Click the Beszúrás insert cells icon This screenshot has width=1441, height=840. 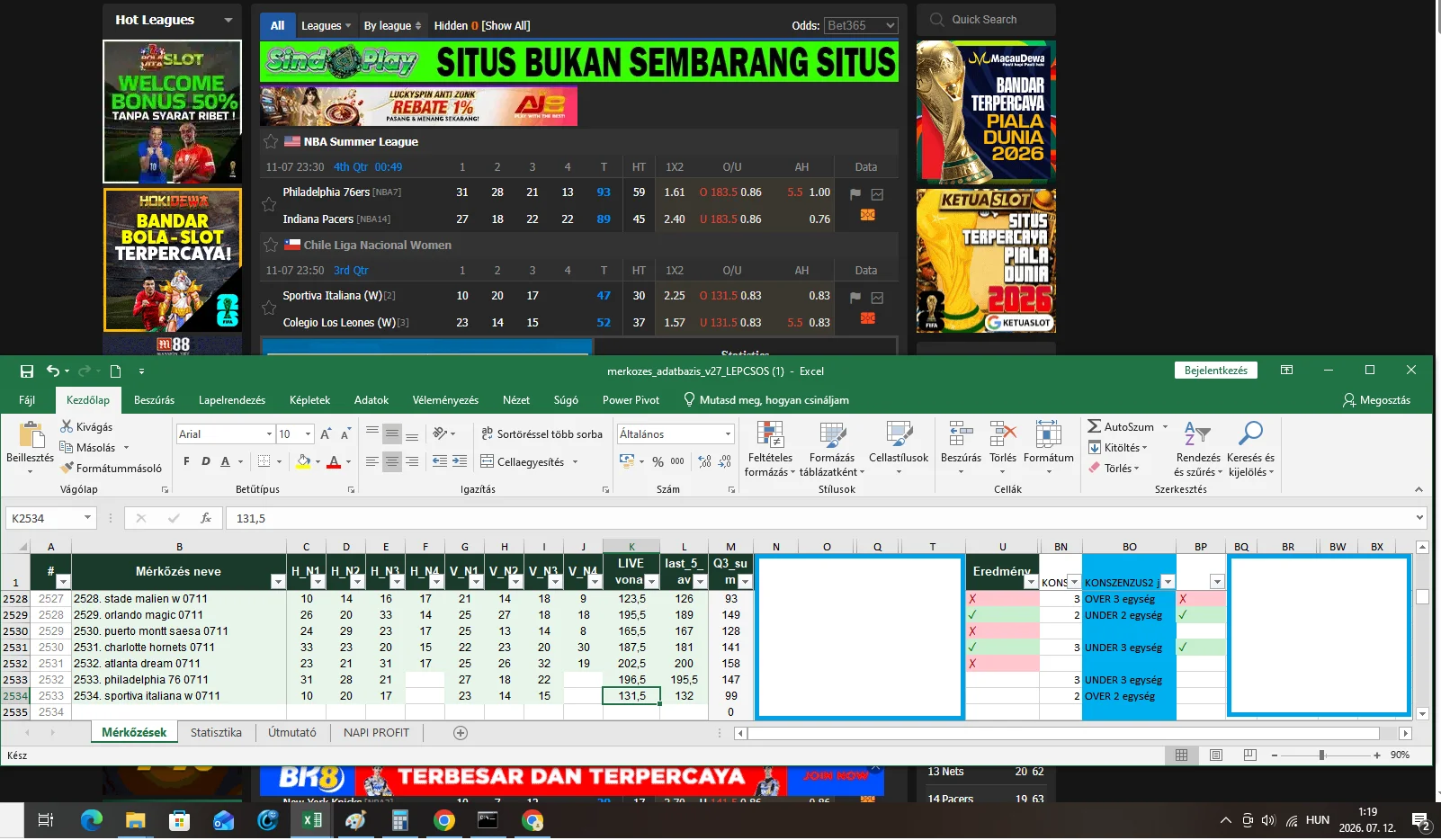pos(961,434)
